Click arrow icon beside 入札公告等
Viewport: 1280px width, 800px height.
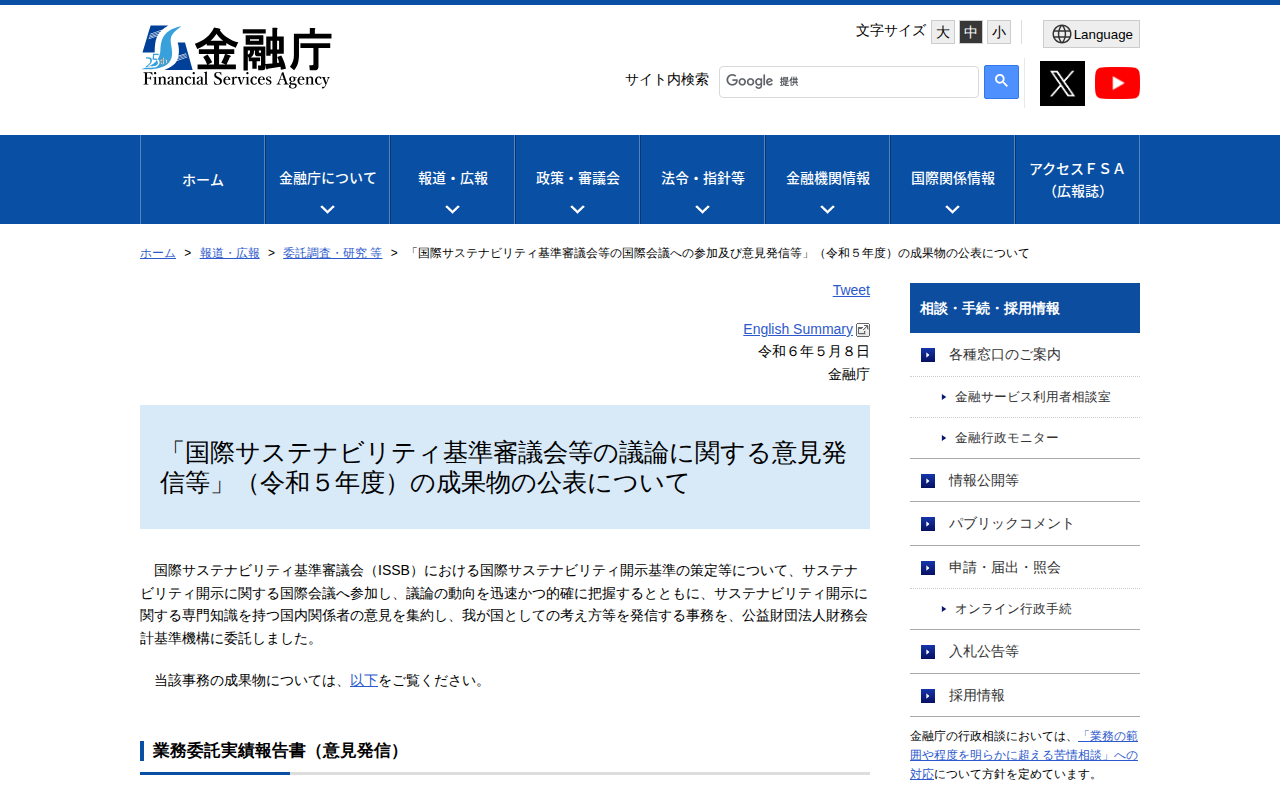pos(928,652)
